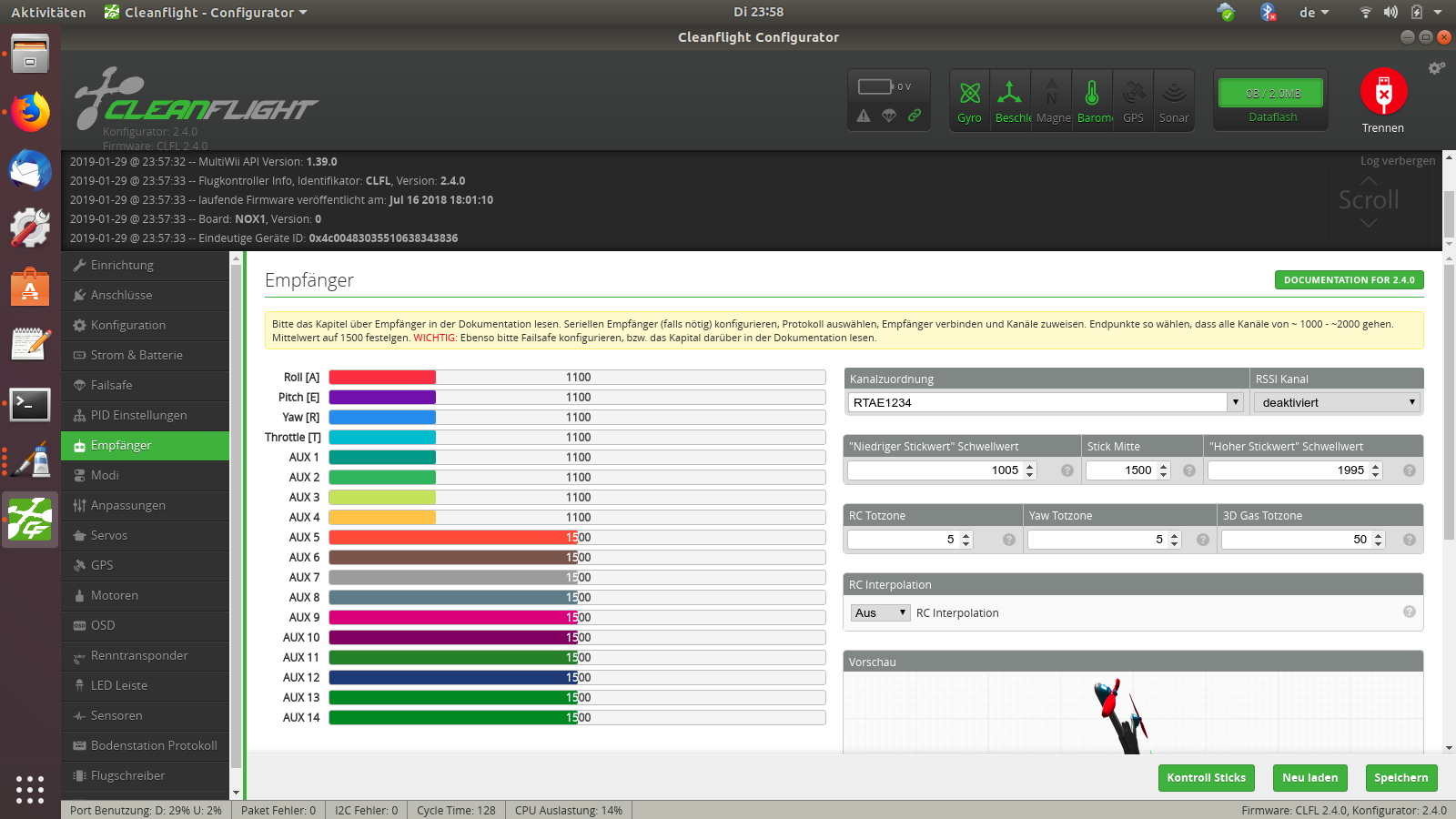Click the Gyro sensor status icon
The height and width of the screenshot is (819, 1456).
[970, 99]
